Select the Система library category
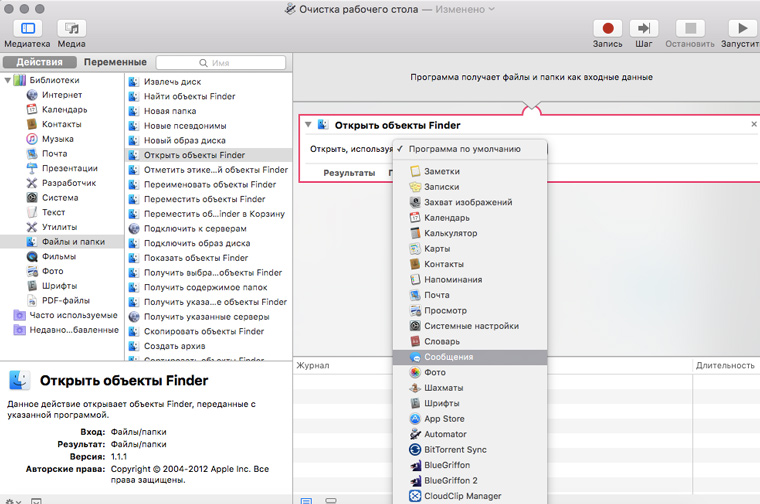Image resolution: width=760 pixels, height=504 pixels. tap(60, 198)
